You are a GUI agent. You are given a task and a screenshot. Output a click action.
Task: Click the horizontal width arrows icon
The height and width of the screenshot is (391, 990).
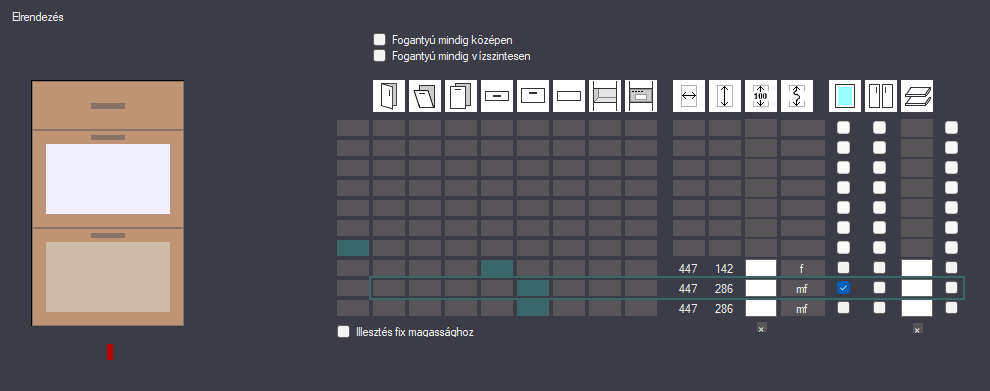tap(689, 96)
